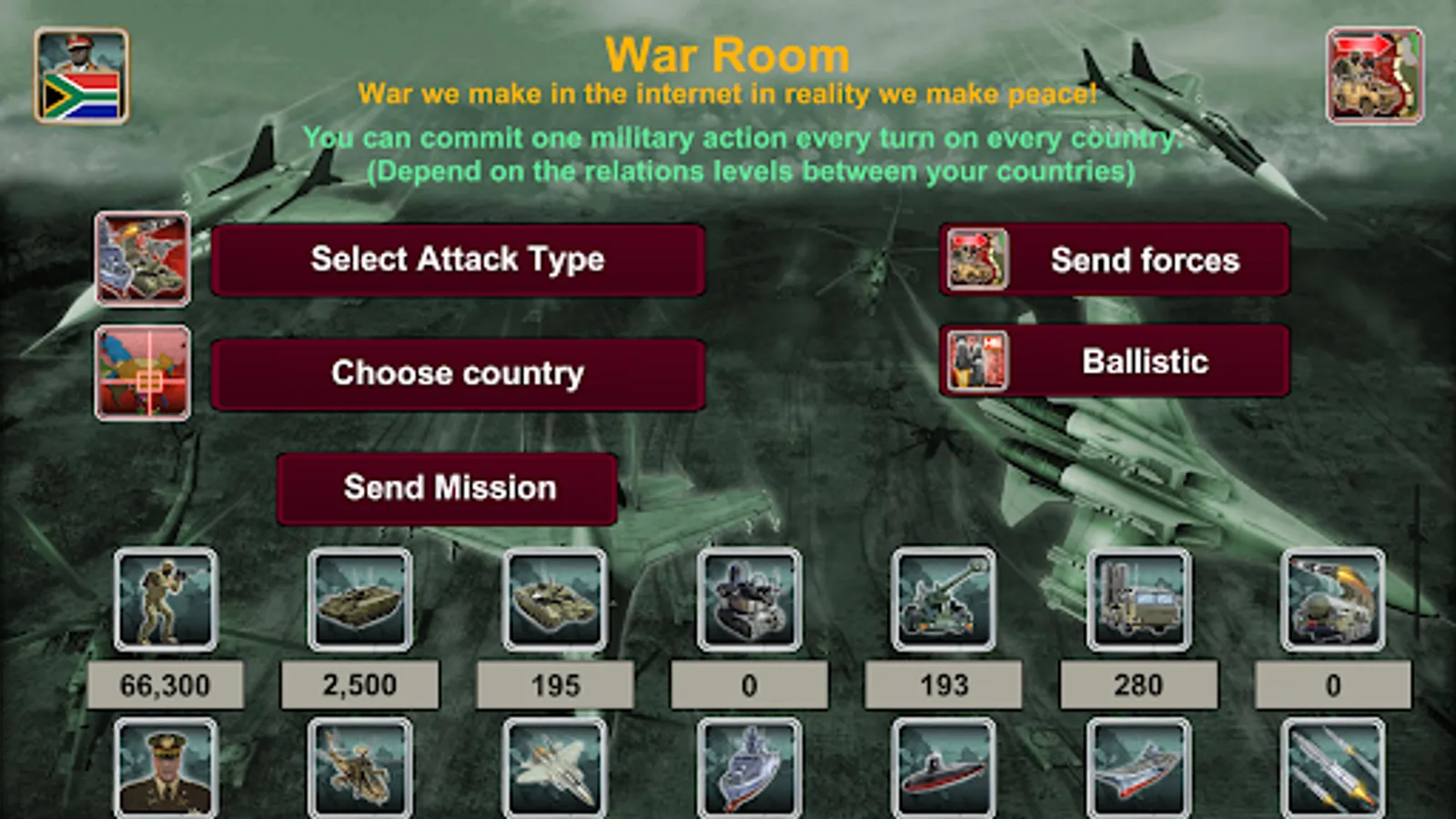1456x819 pixels.
Task: Select the submarine unit icon
Action: click(x=944, y=768)
